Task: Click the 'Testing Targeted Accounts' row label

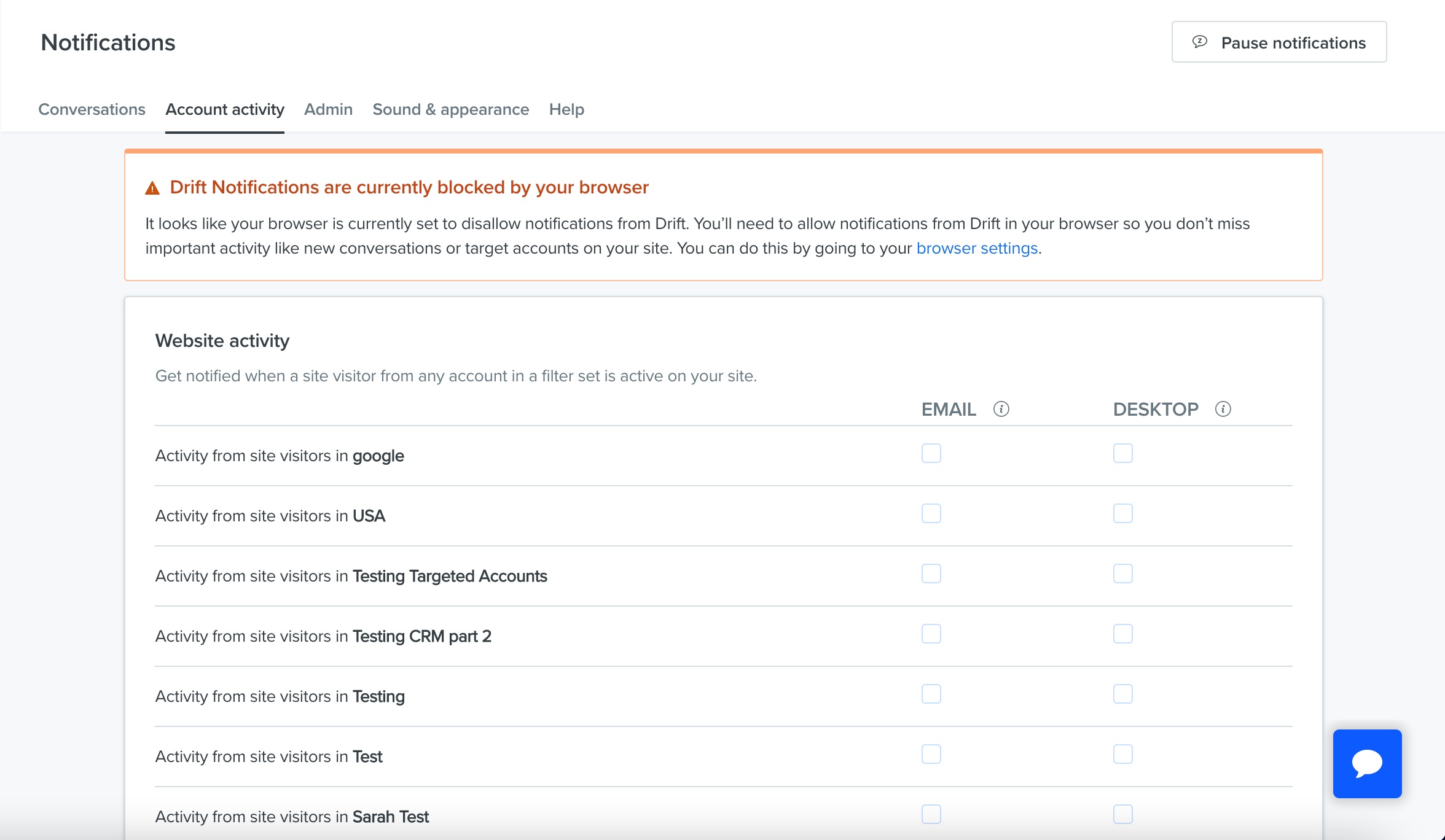Action: [351, 576]
